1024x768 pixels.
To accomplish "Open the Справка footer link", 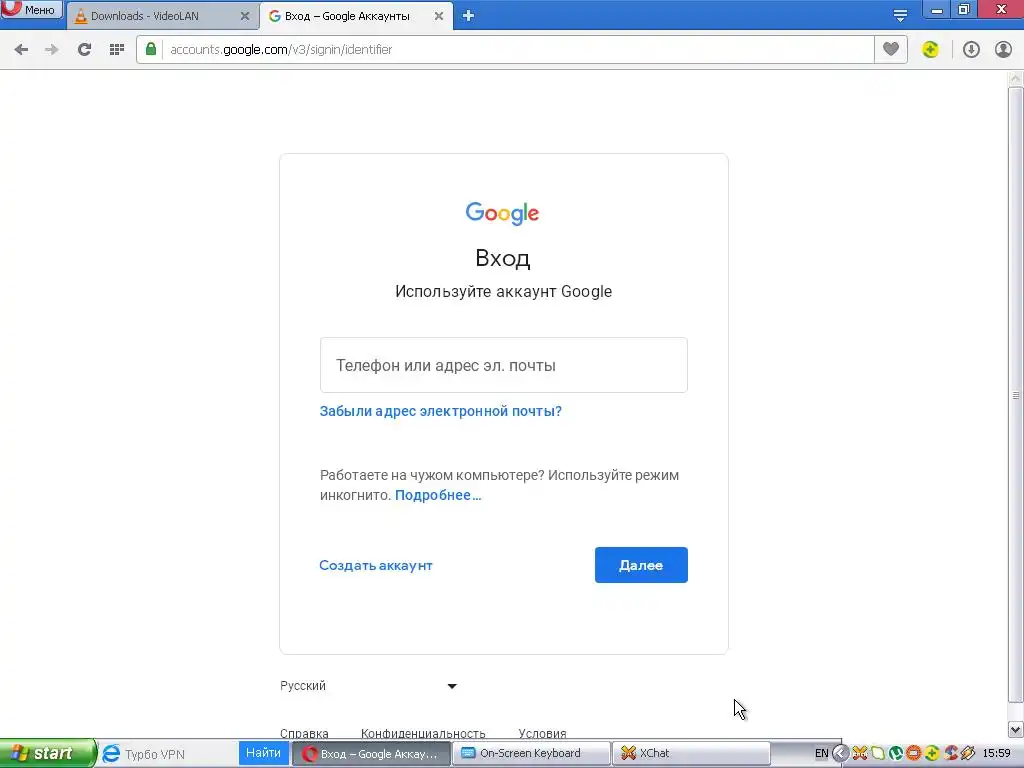I will 304,733.
